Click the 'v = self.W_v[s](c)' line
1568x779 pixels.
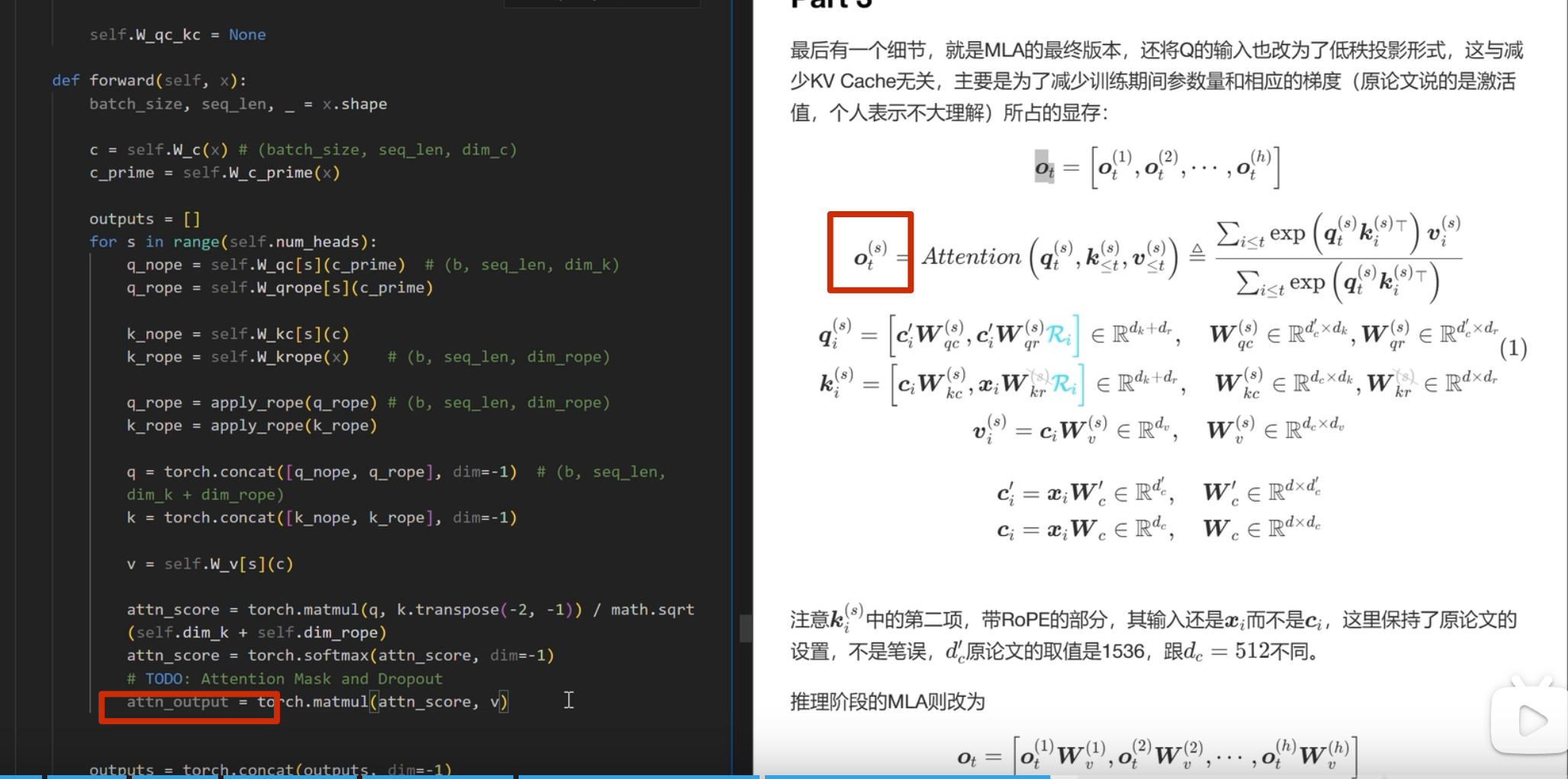point(210,564)
